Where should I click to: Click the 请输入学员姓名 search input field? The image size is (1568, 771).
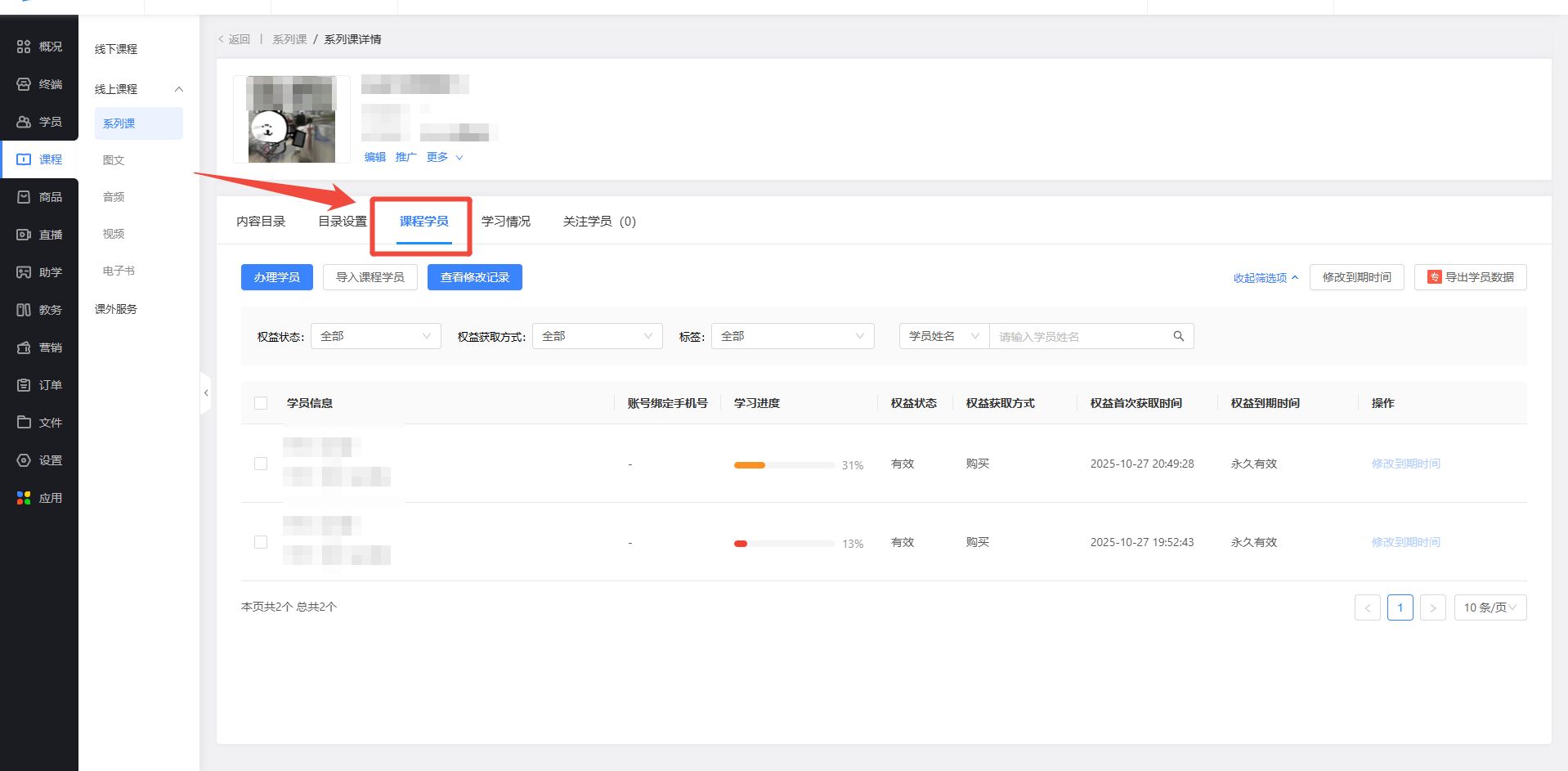pyautogui.click(x=1079, y=336)
